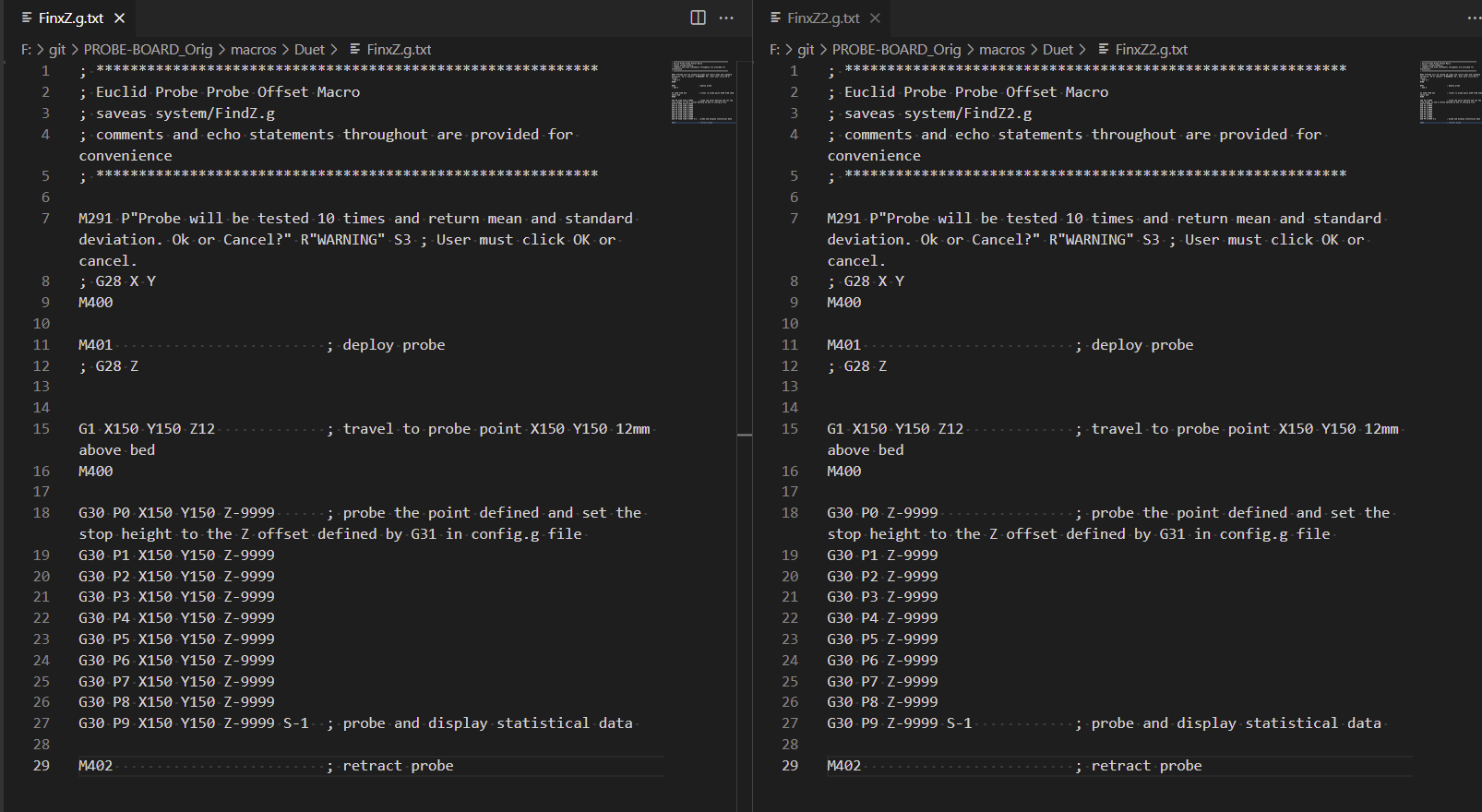Screen dimensions: 1482x812
Task: Click line number 11 in right editor
Action: click(x=790, y=344)
